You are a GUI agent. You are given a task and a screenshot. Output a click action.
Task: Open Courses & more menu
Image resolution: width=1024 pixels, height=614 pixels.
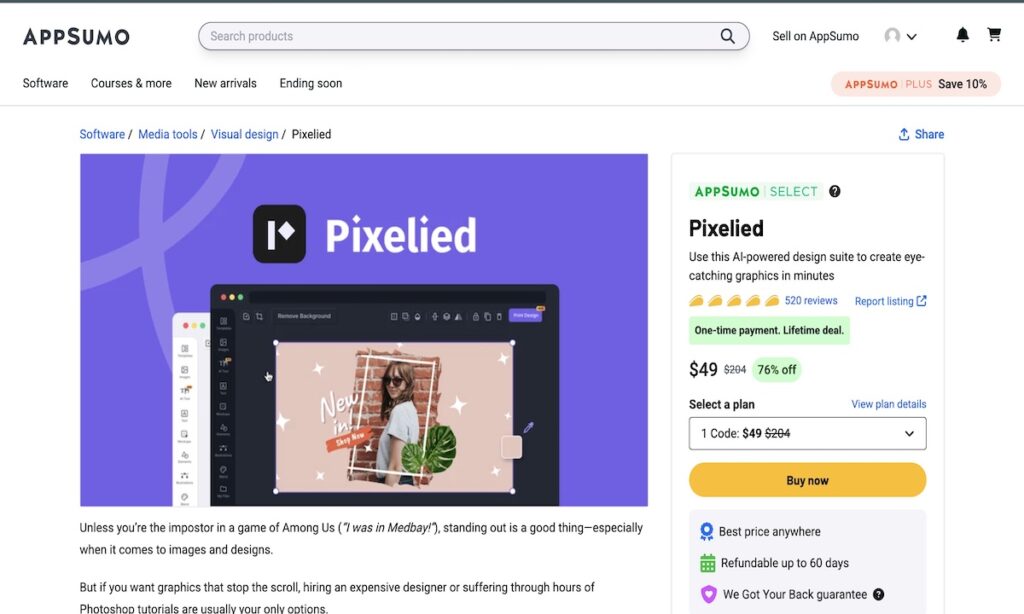pos(131,84)
